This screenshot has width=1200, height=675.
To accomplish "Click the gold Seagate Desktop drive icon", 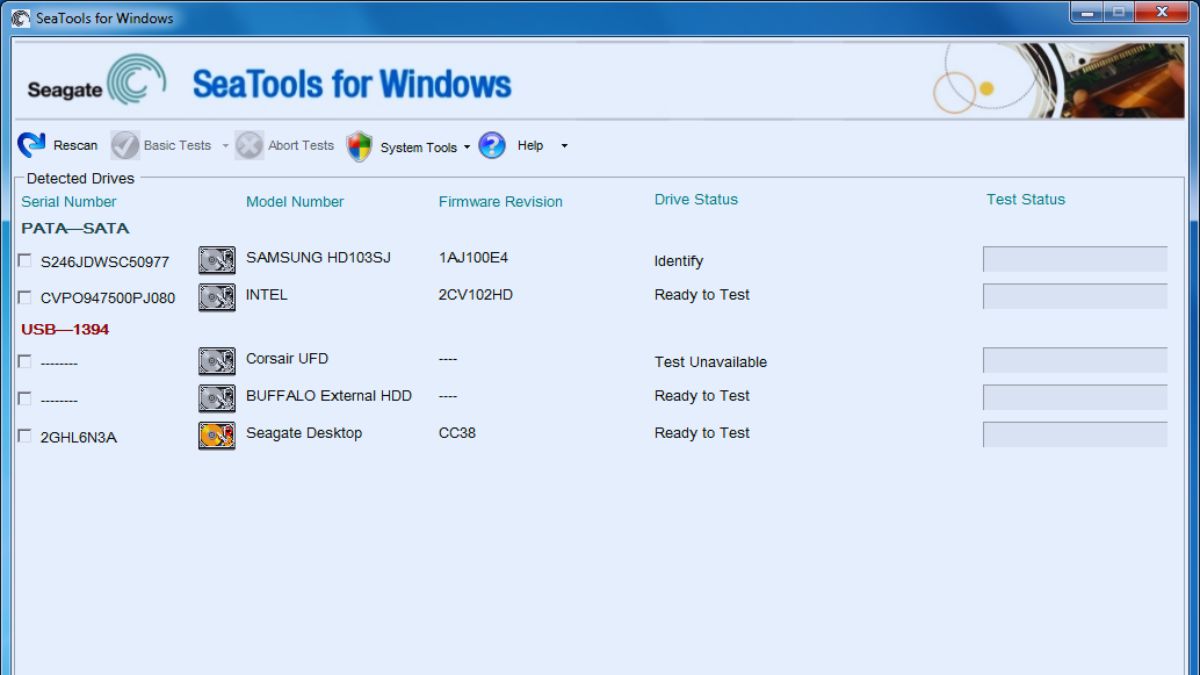I will coord(217,435).
